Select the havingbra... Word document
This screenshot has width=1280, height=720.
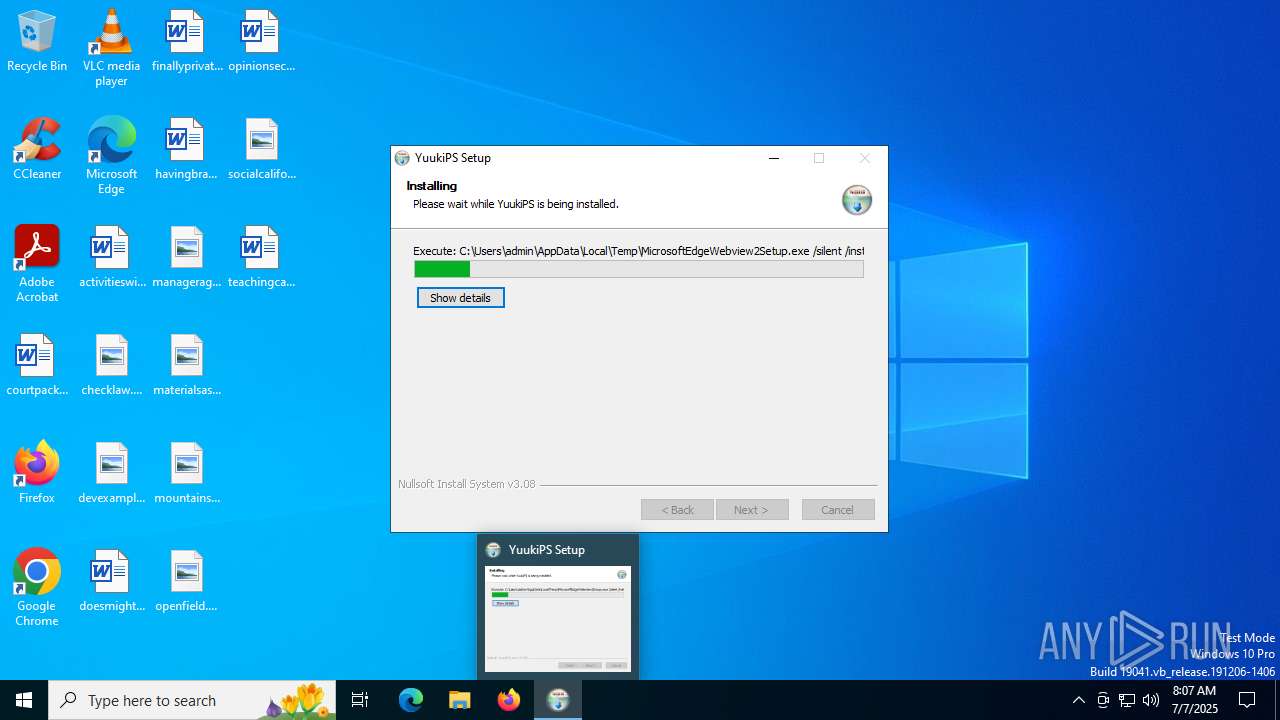pos(187,150)
